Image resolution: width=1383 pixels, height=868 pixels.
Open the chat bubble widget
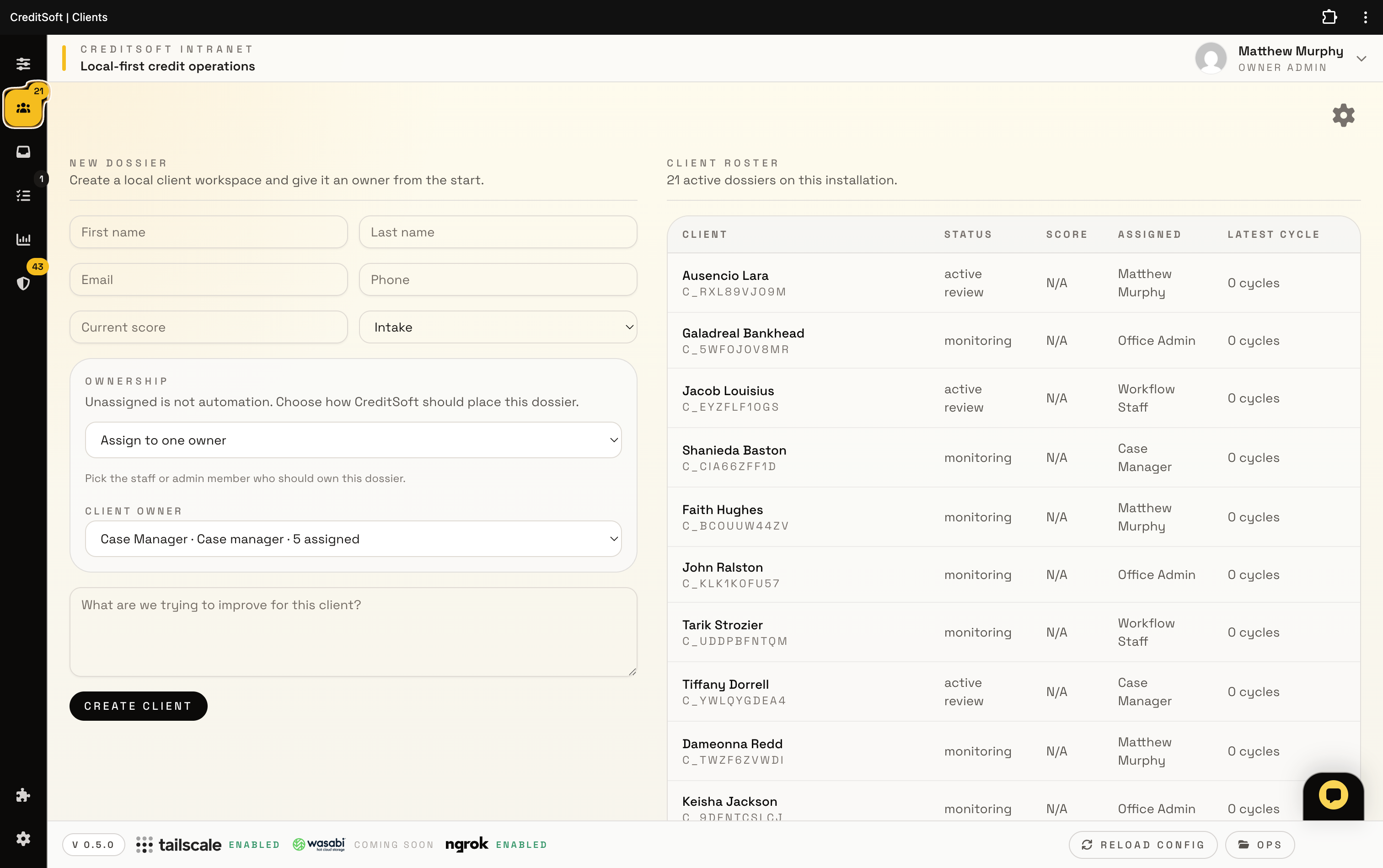tap(1333, 795)
